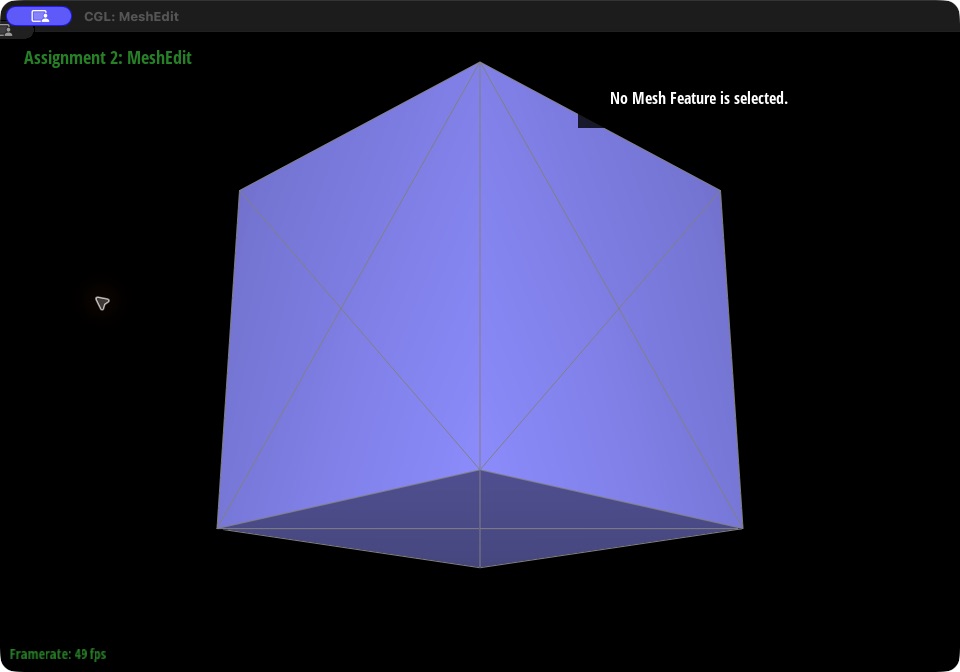
Task: Click the 'Assignment 2: MeshEdit' heading
Action: 108,58
